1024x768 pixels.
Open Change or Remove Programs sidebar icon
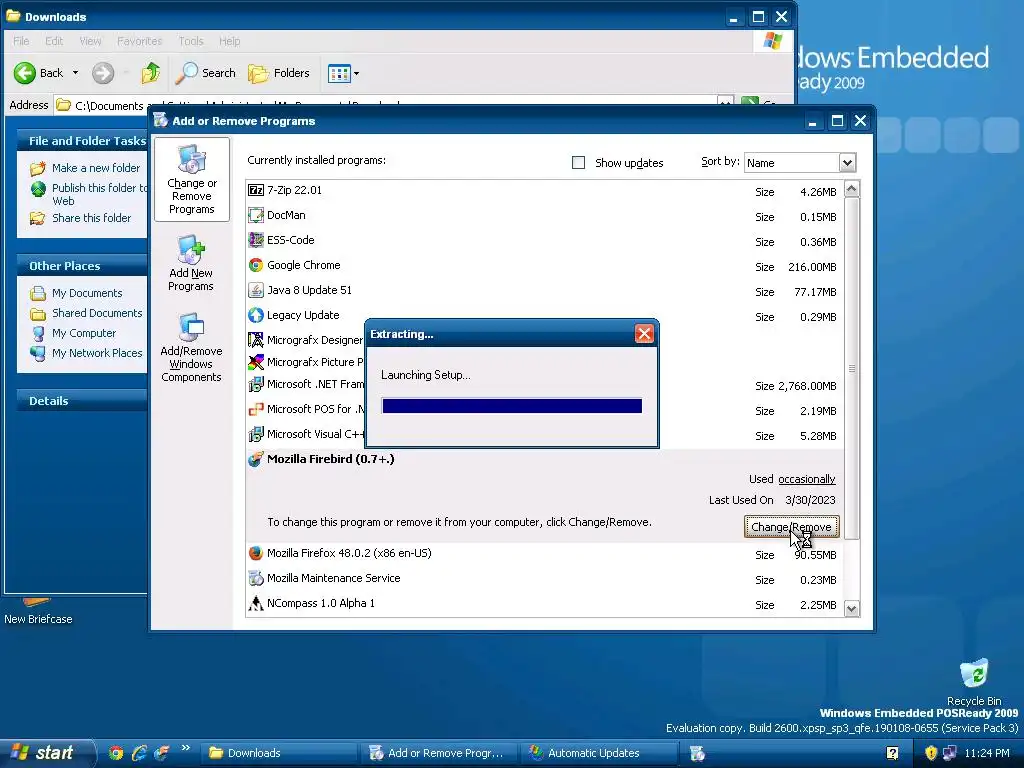(x=191, y=160)
